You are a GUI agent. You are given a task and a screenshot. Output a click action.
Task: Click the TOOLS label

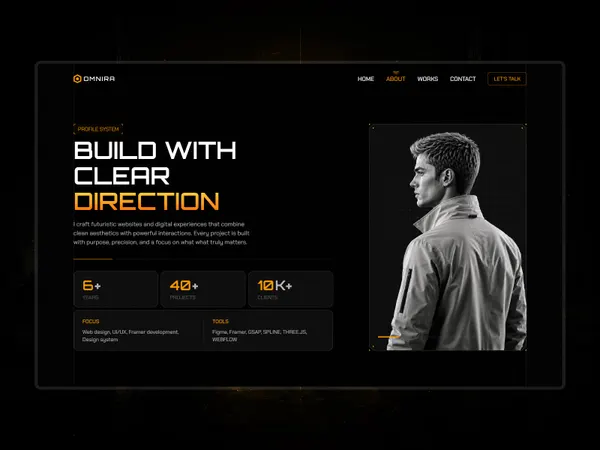(220, 321)
